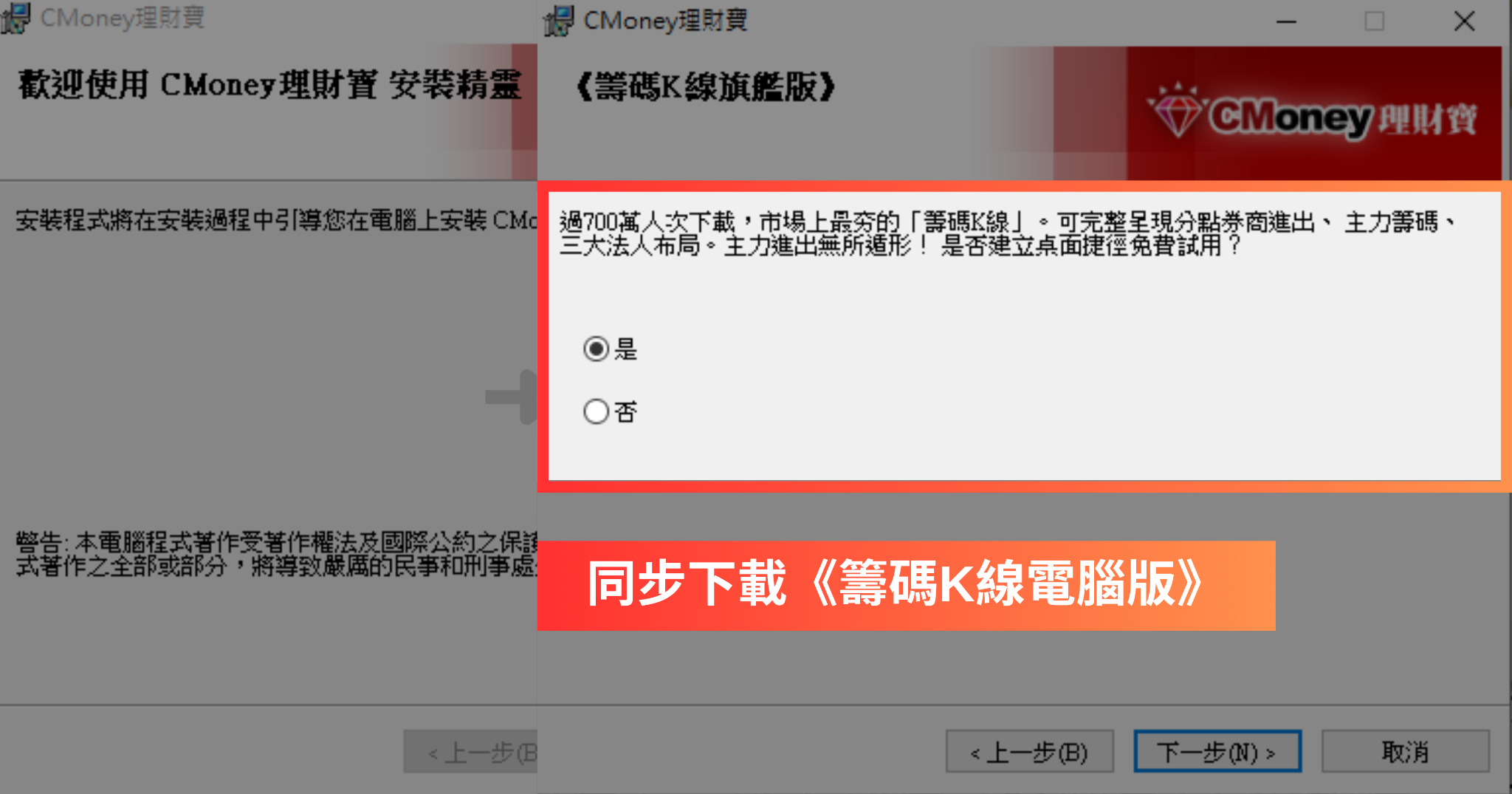Click the 是 label text next to radio
This screenshot has height=794, width=1512.
[x=625, y=349]
